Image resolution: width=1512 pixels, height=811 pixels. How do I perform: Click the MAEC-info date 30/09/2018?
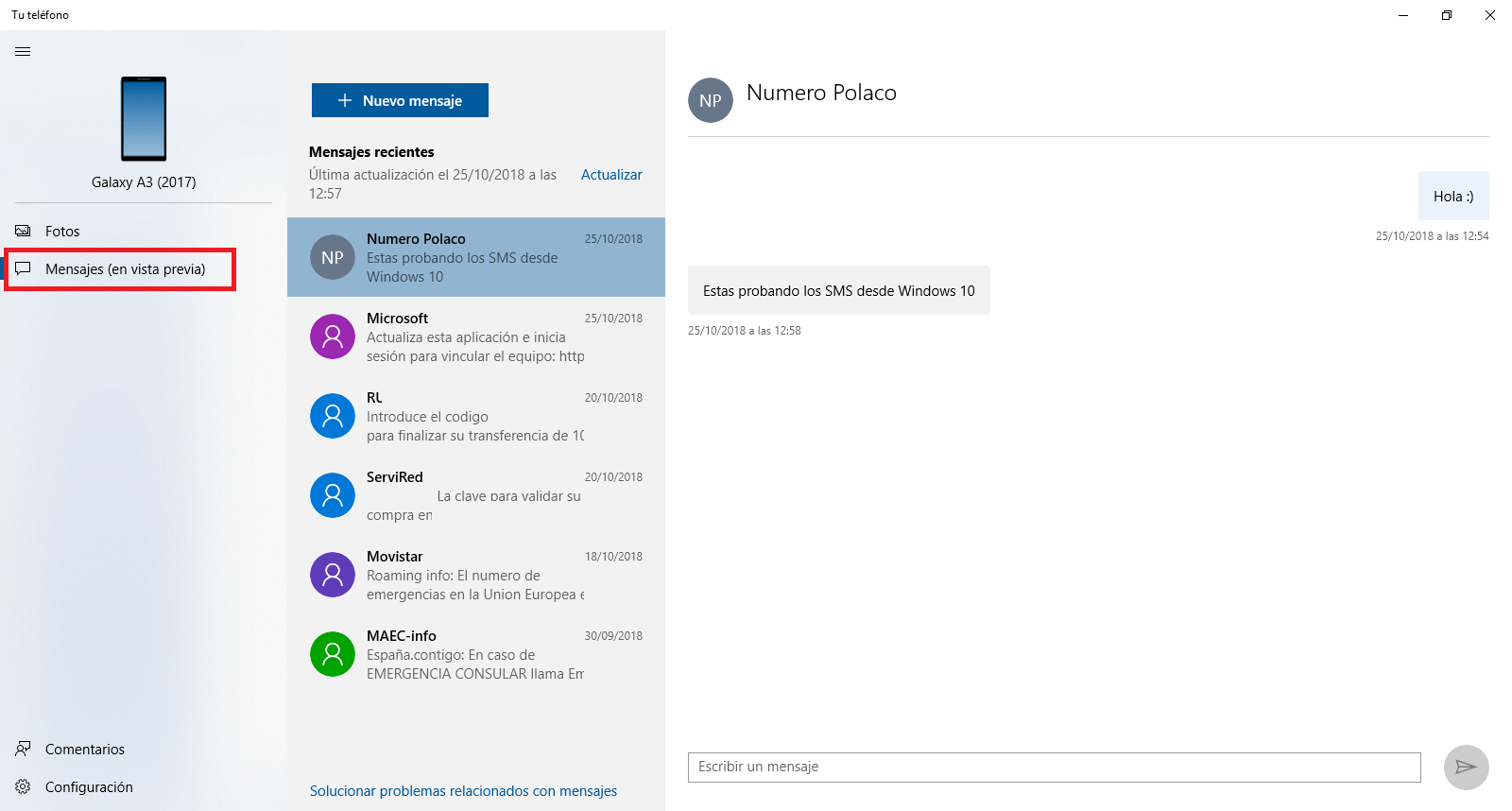(613, 636)
